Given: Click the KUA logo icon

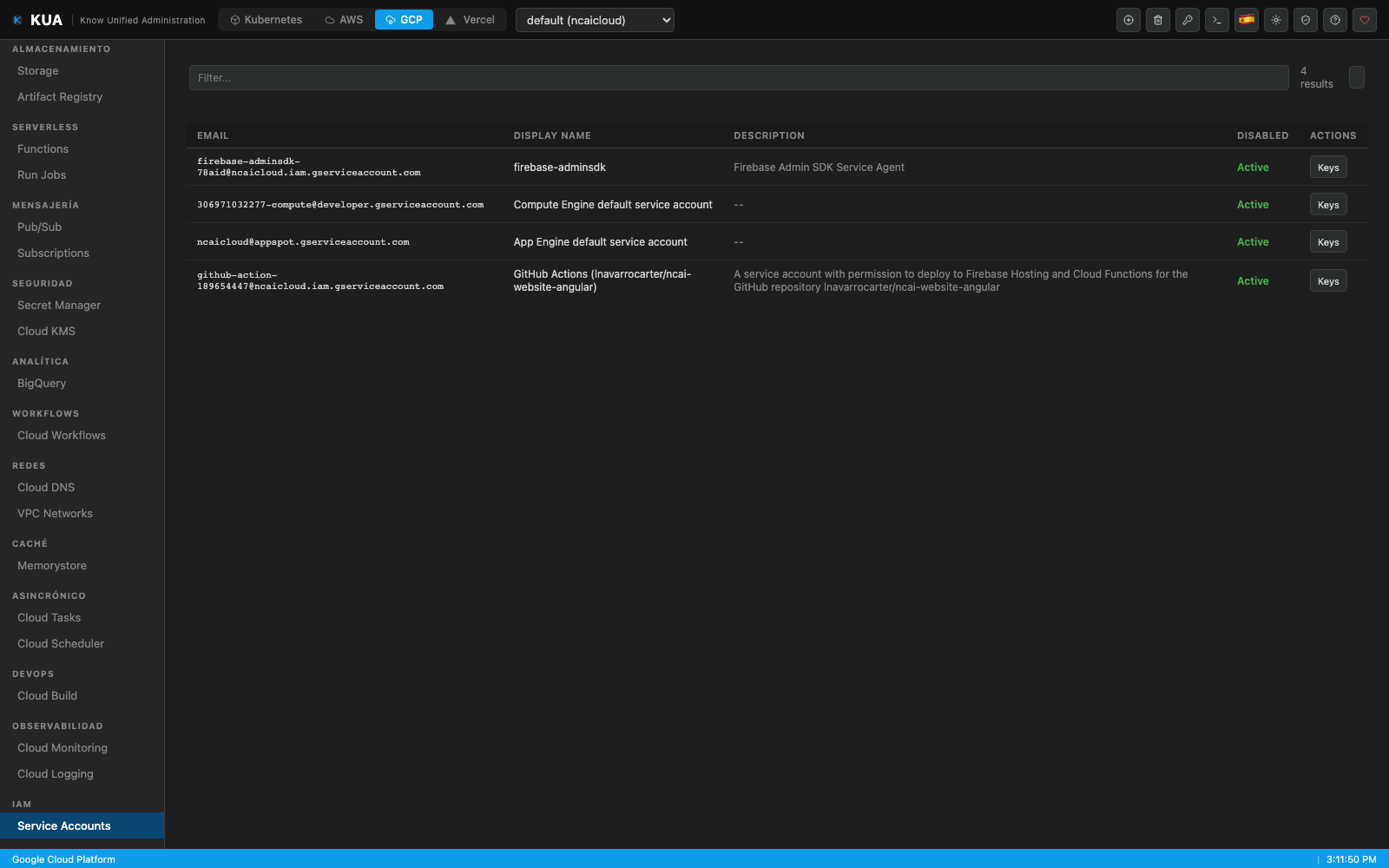Looking at the screenshot, I should pyautogui.click(x=17, y=20).
